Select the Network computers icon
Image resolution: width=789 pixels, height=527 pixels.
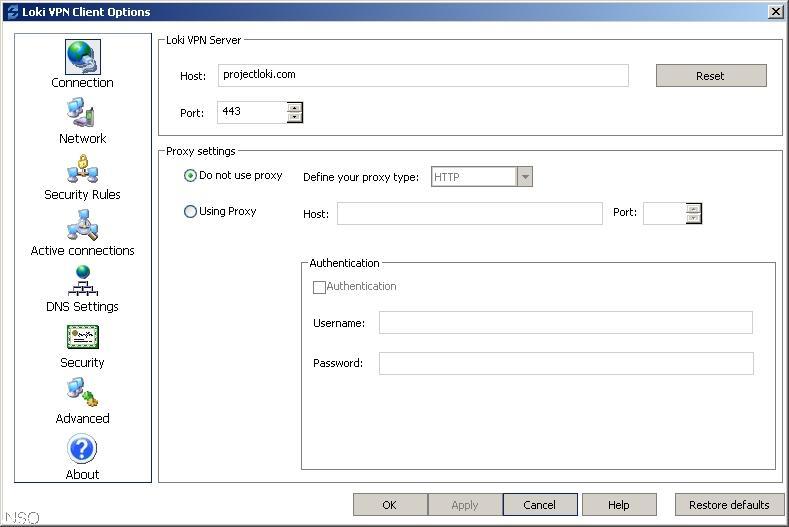point(81,112)
